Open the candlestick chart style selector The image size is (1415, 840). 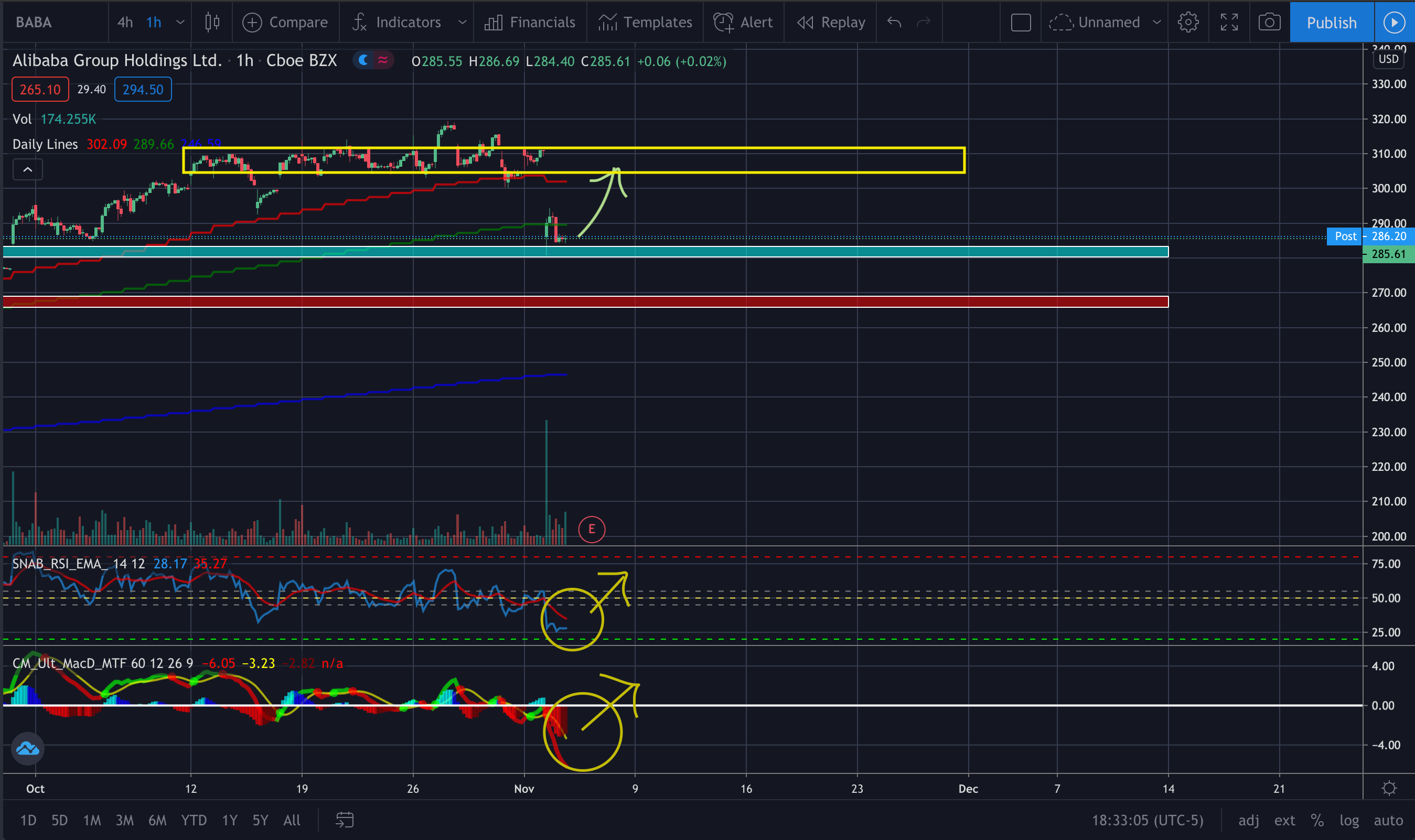212,22
